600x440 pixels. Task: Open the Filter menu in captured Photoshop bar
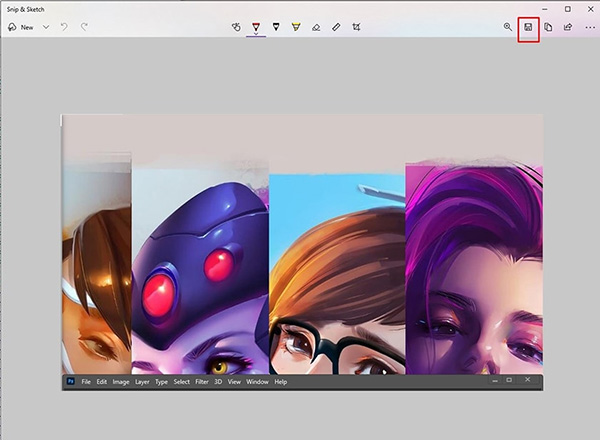[x=202, y=381]
